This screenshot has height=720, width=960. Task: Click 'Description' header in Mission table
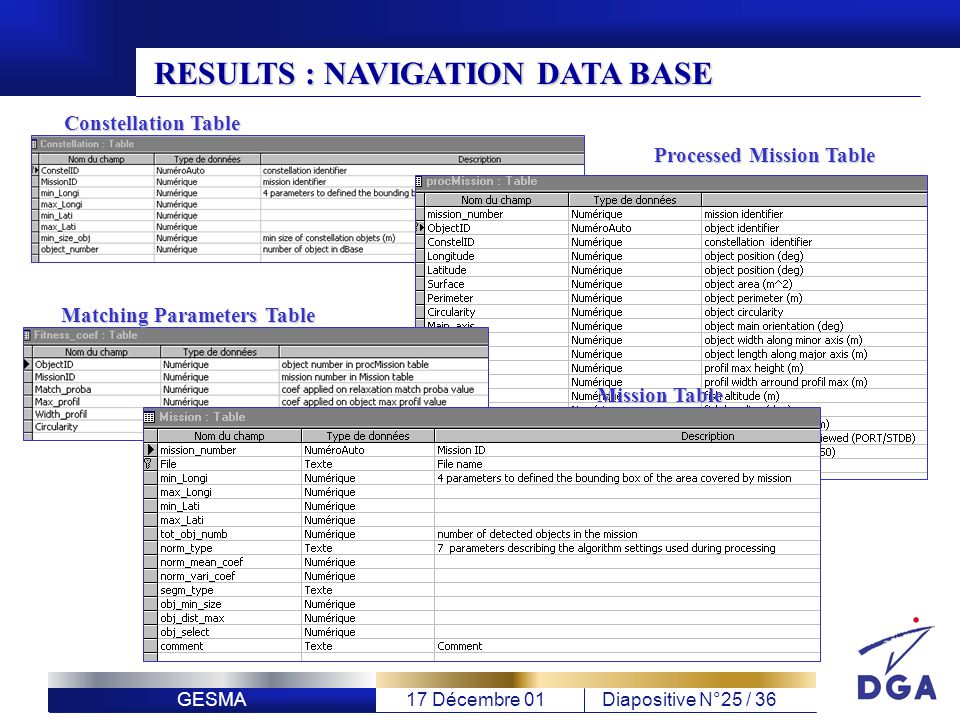[707, 436]
